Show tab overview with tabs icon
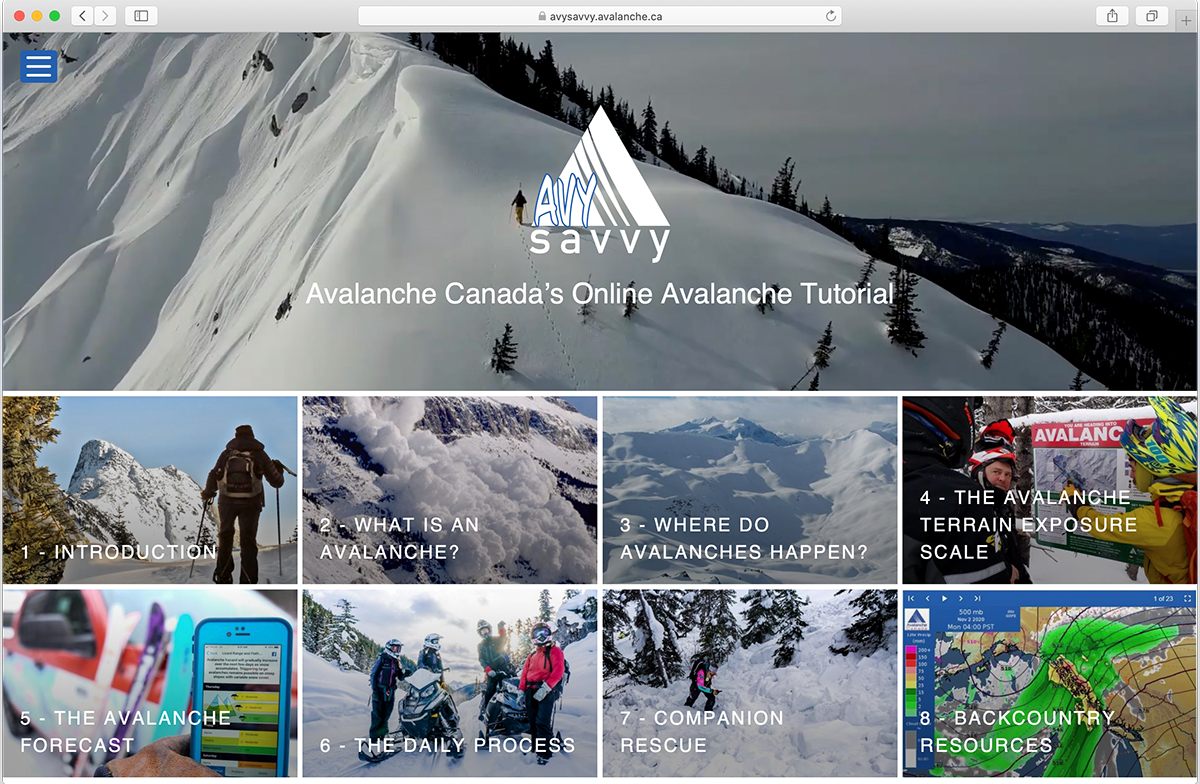Viewport: 1200px width, 784px height. coord(1152,16)
